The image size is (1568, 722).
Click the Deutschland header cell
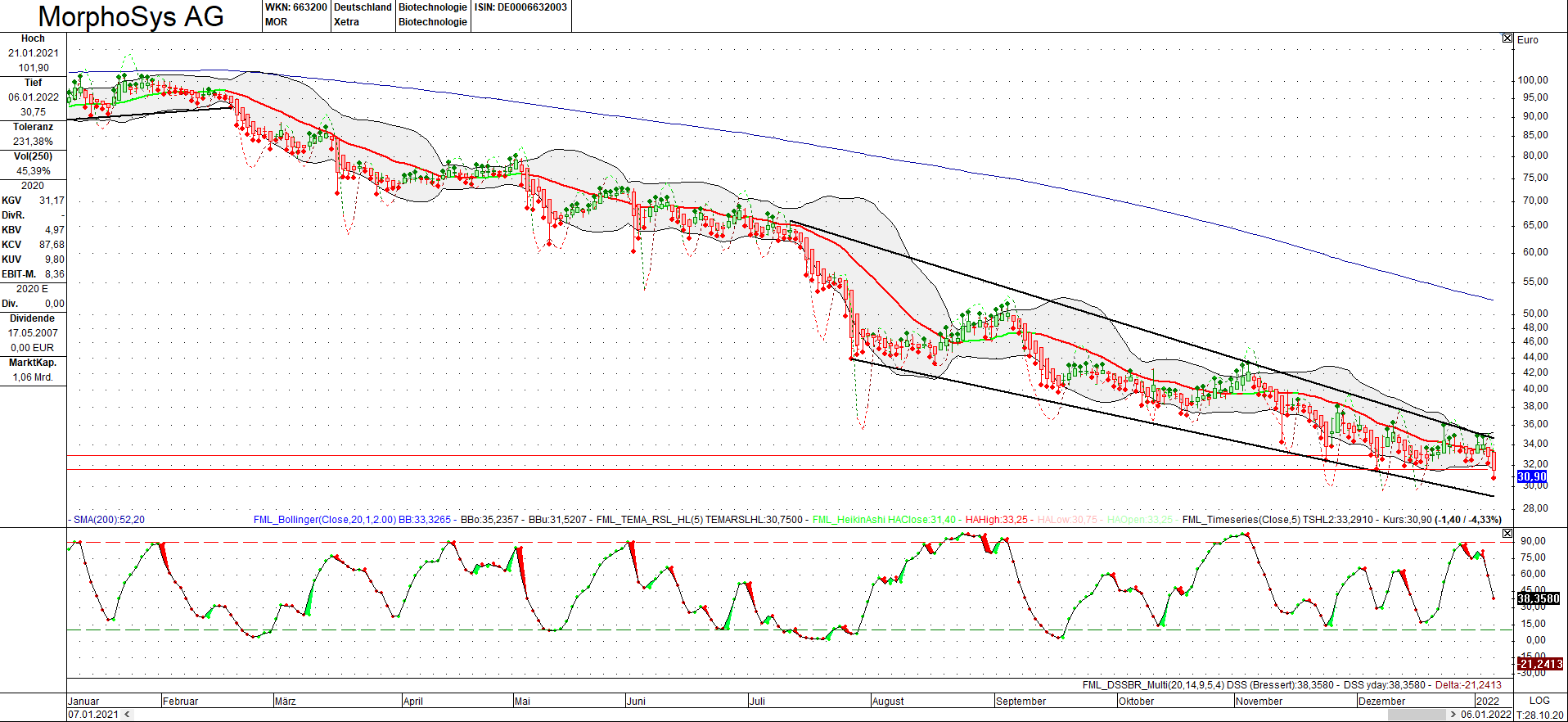363,7
